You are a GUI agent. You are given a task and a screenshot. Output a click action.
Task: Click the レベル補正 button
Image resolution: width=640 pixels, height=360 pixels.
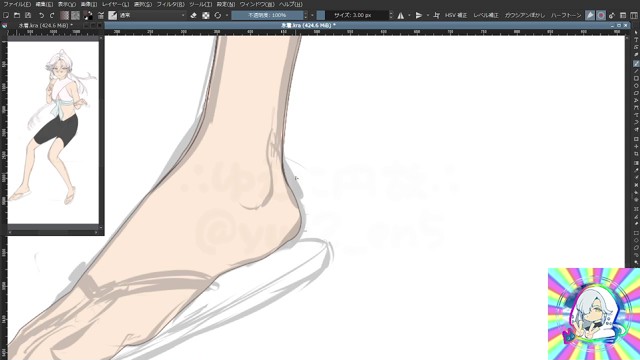(x=485, y=16)
